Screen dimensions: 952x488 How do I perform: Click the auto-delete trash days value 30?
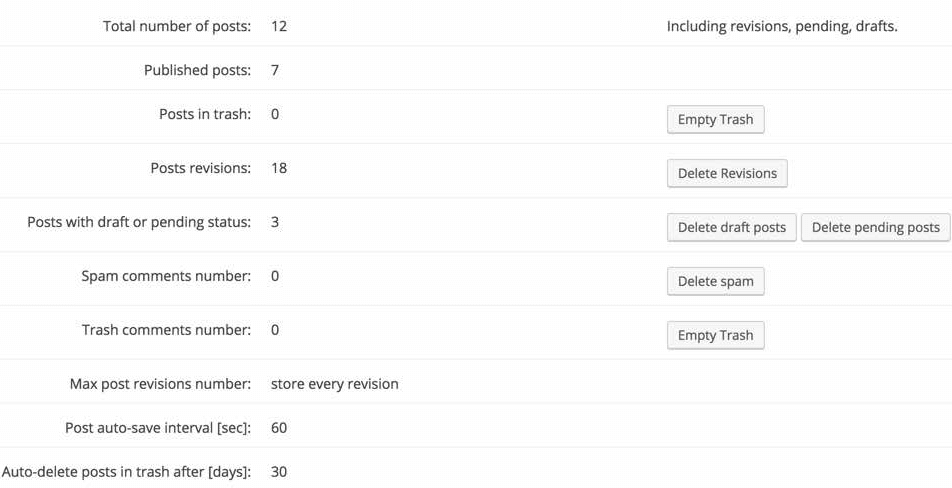(x=279, y=472)
